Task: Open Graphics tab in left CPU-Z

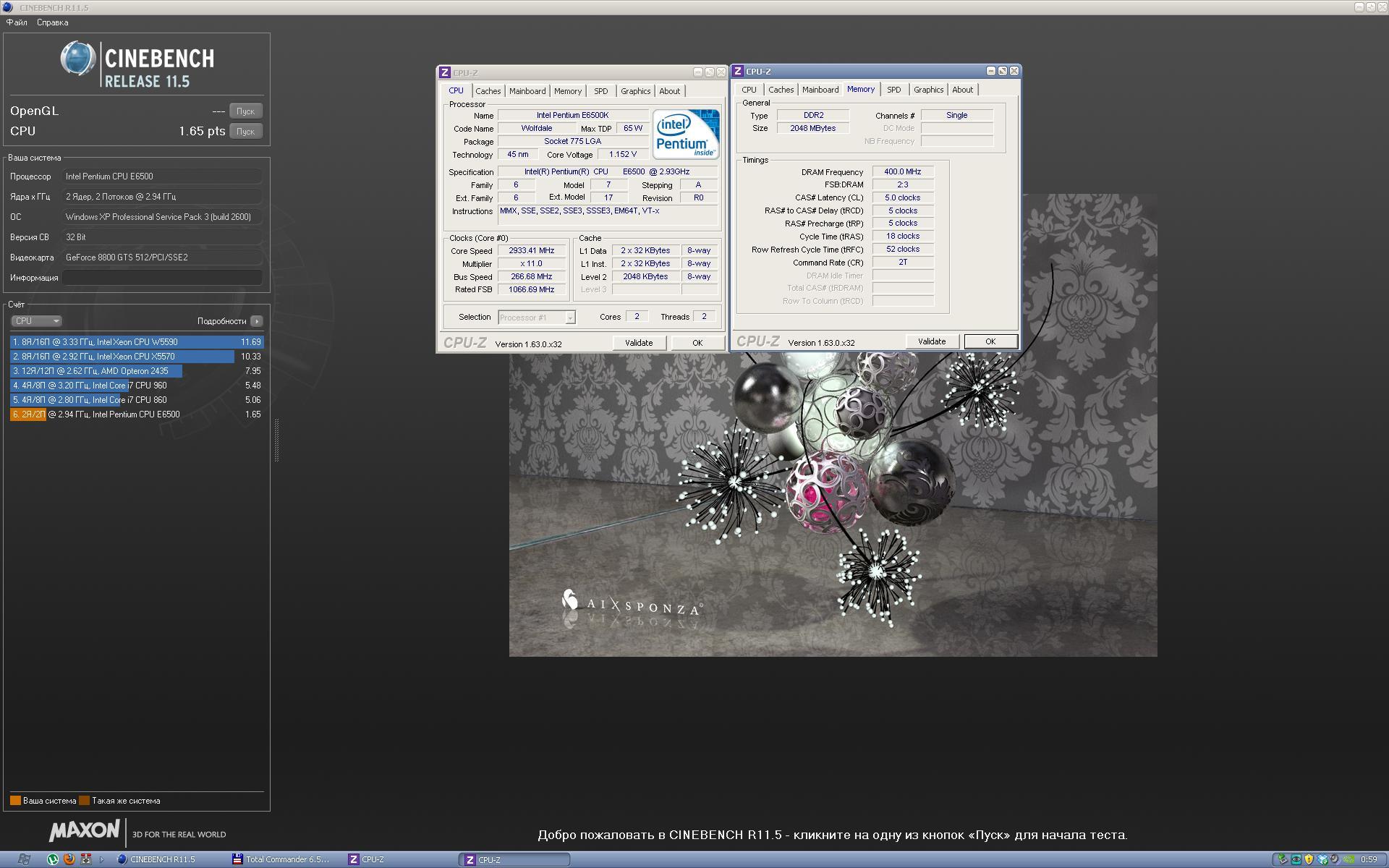Action: (636, 91)
